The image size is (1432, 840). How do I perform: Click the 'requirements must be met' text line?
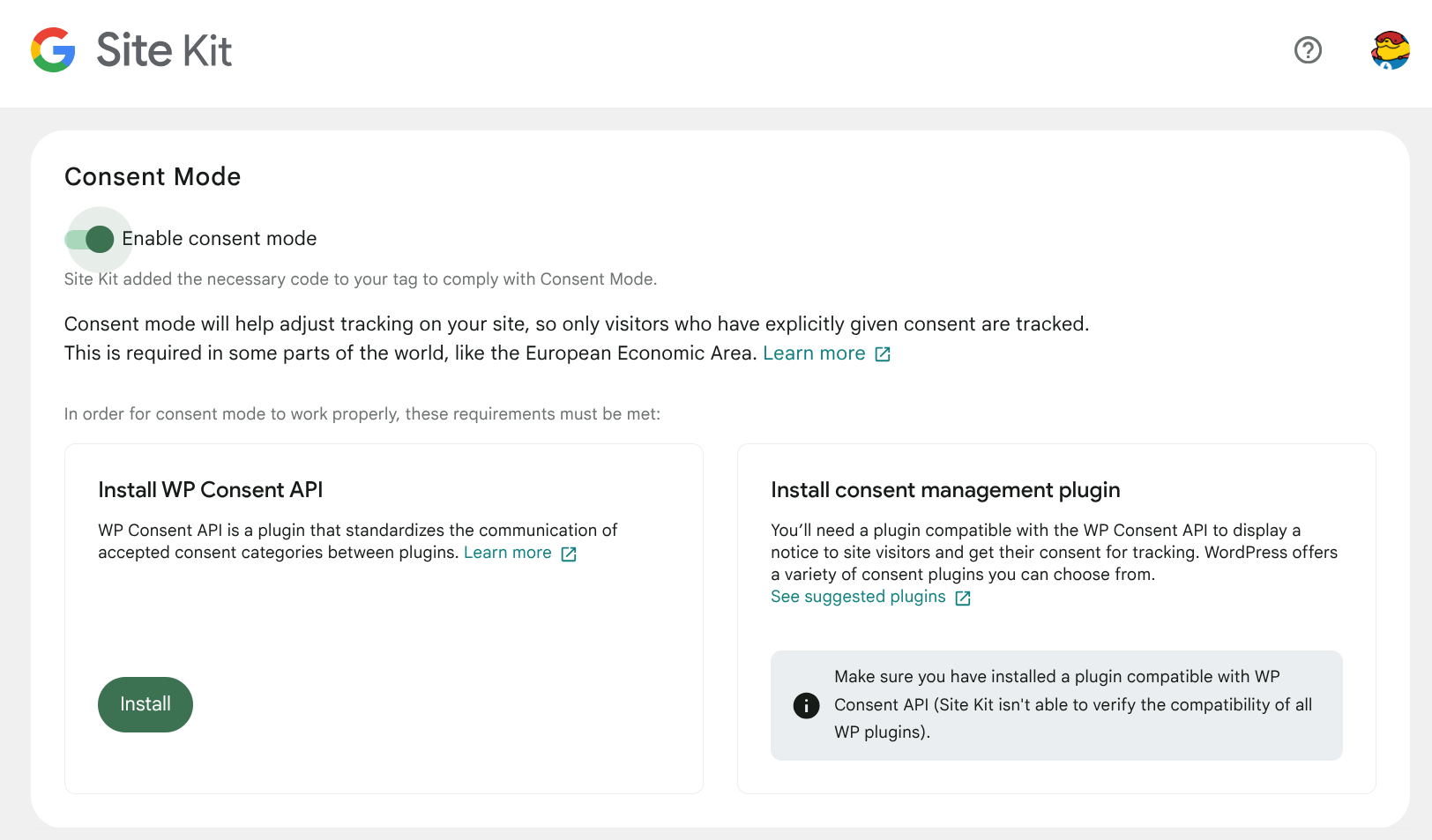[362, 413]
